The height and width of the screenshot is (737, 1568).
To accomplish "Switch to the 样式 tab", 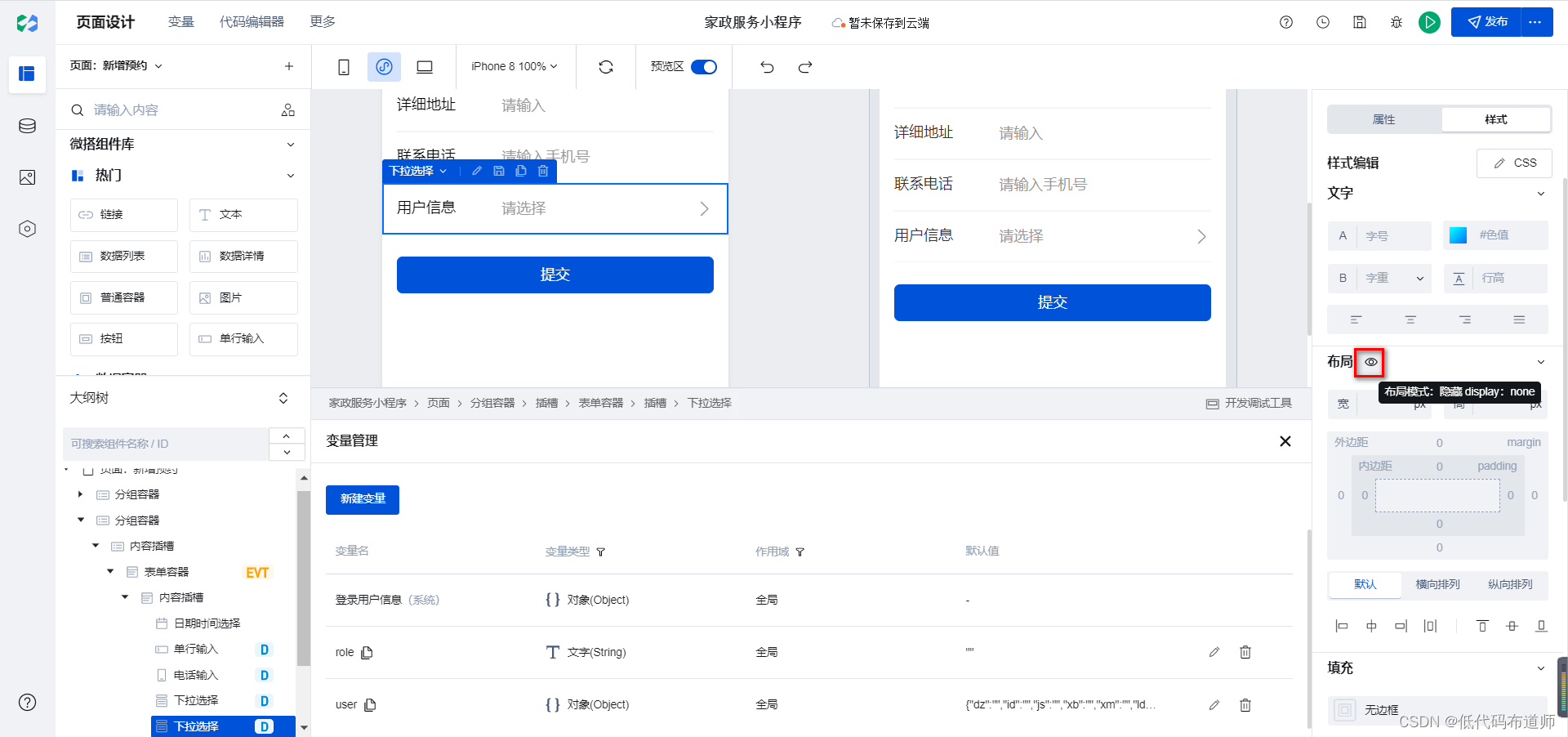I will (1496, 119).
